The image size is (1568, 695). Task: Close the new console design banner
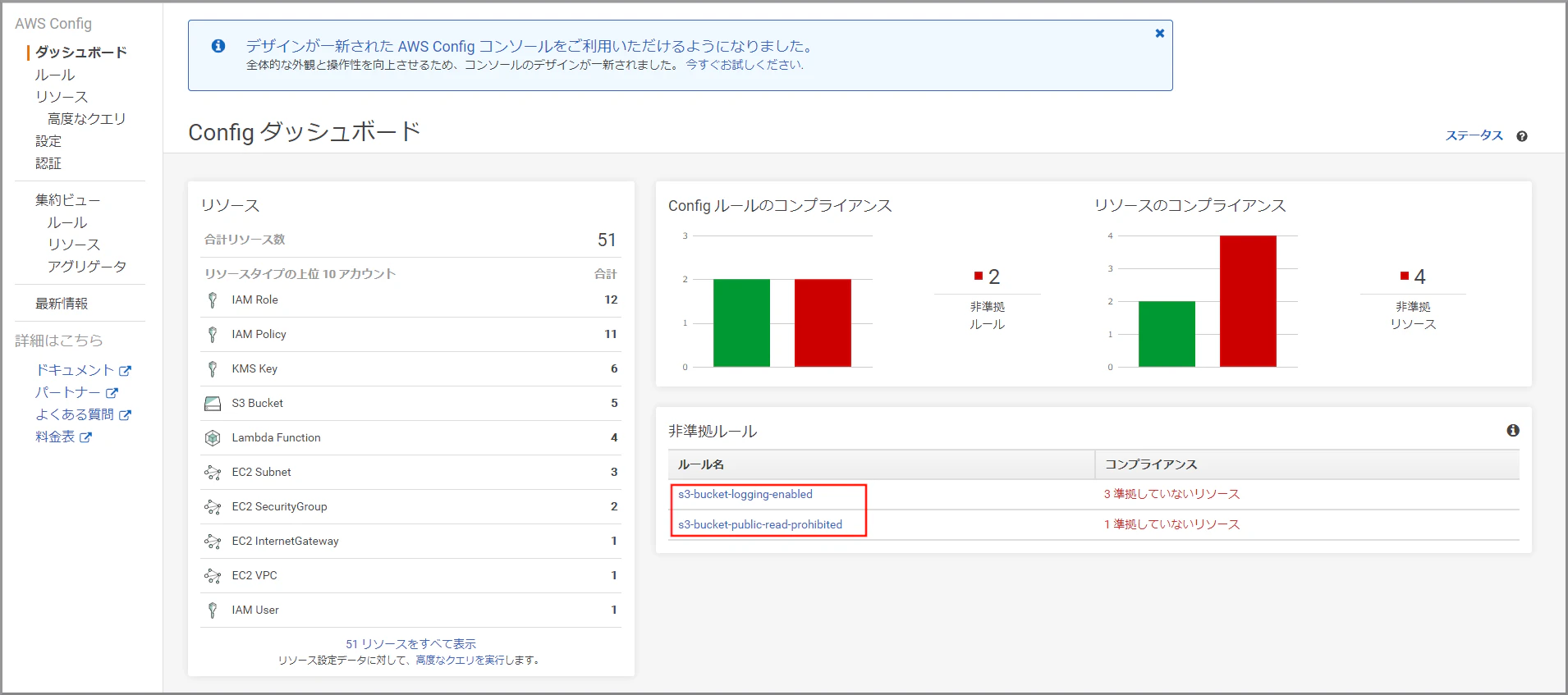point(1159,34)
